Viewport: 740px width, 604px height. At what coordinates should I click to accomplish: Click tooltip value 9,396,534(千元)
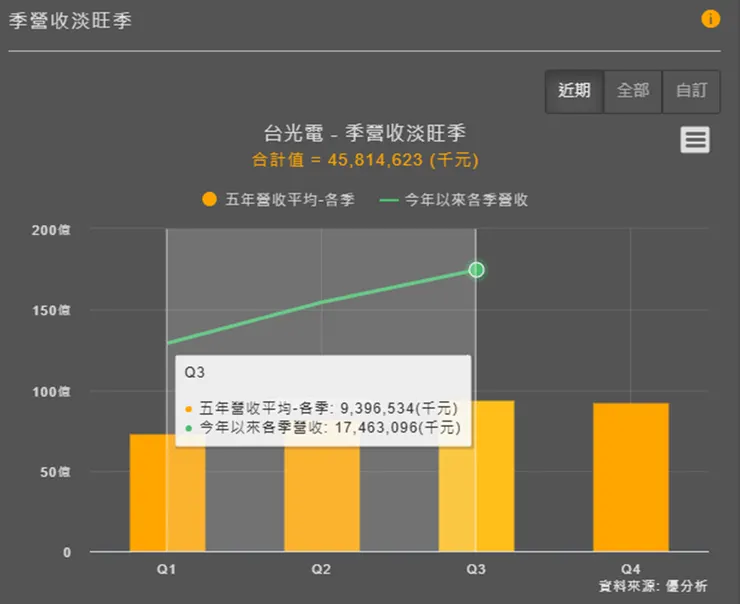(399, 408)
